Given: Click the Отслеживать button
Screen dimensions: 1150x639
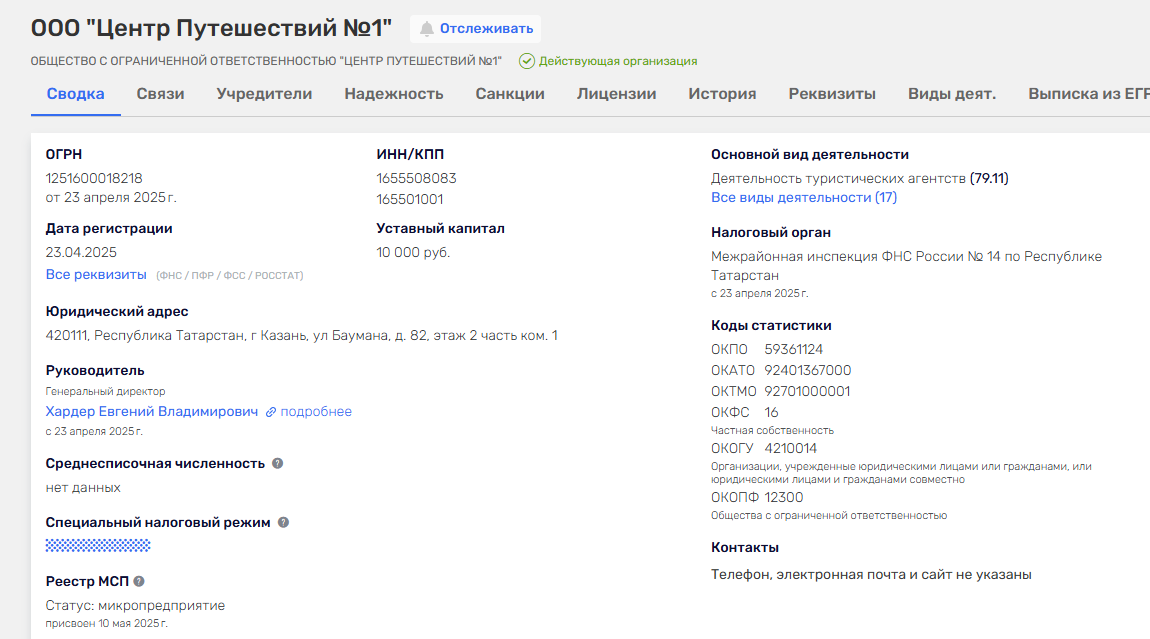Looking at the screenshot, I should (475, 29).
